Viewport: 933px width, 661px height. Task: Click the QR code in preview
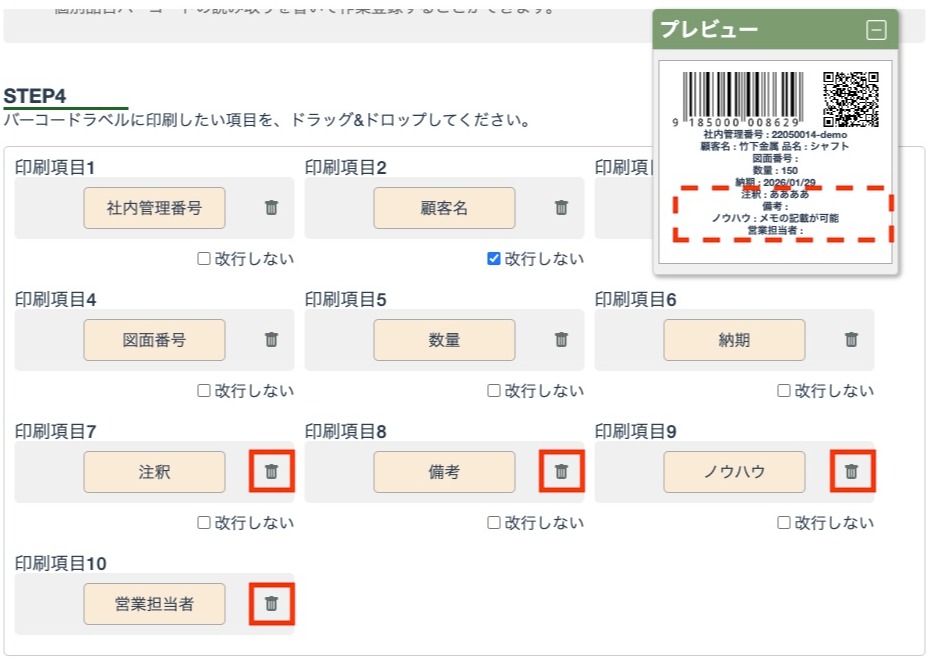click(851, 99)
